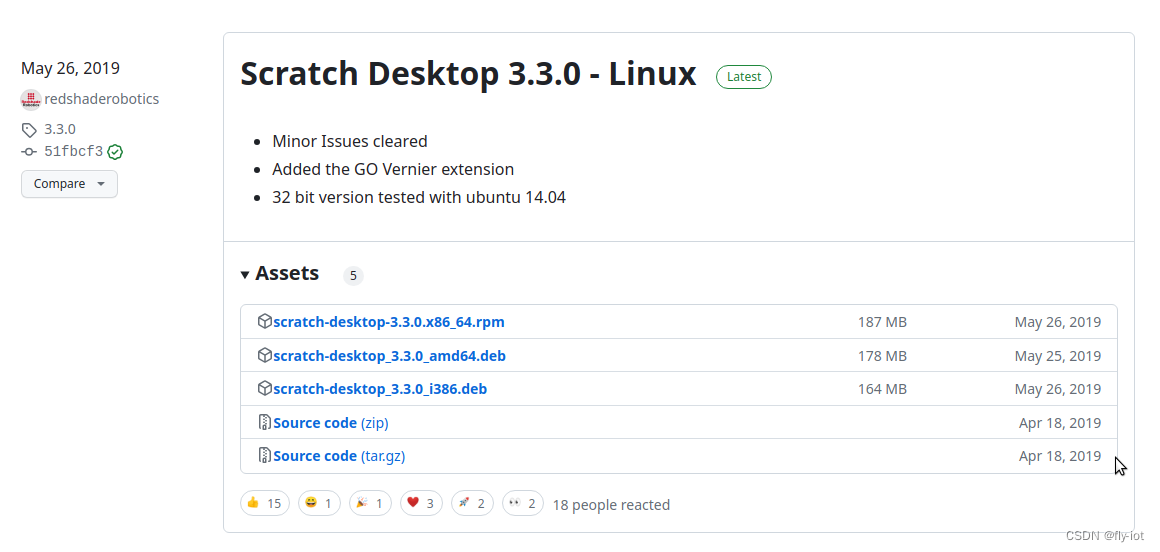Click 'Added the GO Vernier extension' note

click(393, 169)
